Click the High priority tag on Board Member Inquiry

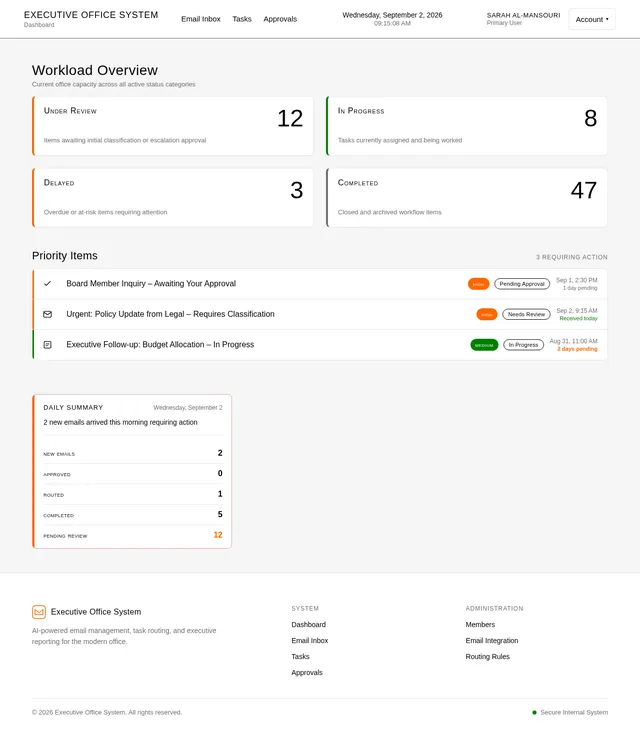point(478,284)
